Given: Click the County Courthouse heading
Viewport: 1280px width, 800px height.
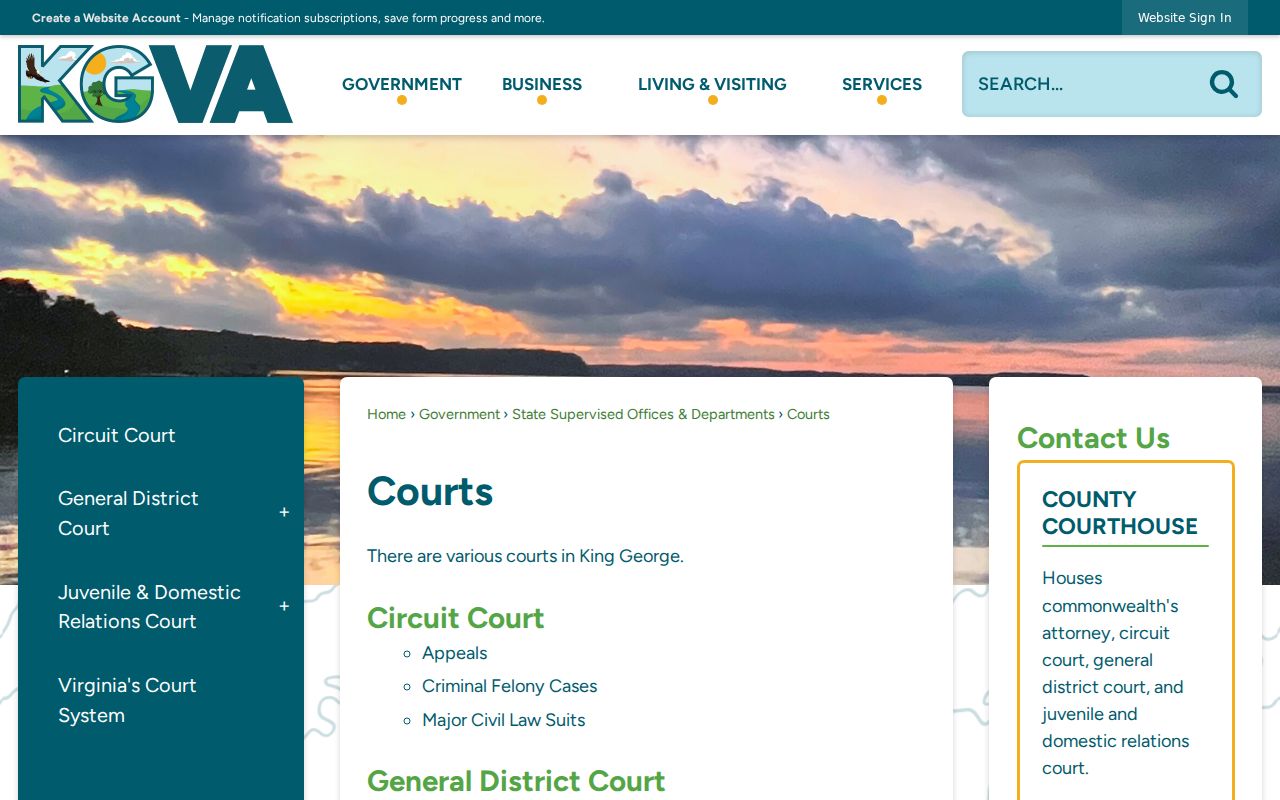Looking at the screenshot, I should [x=1120, y=513].
